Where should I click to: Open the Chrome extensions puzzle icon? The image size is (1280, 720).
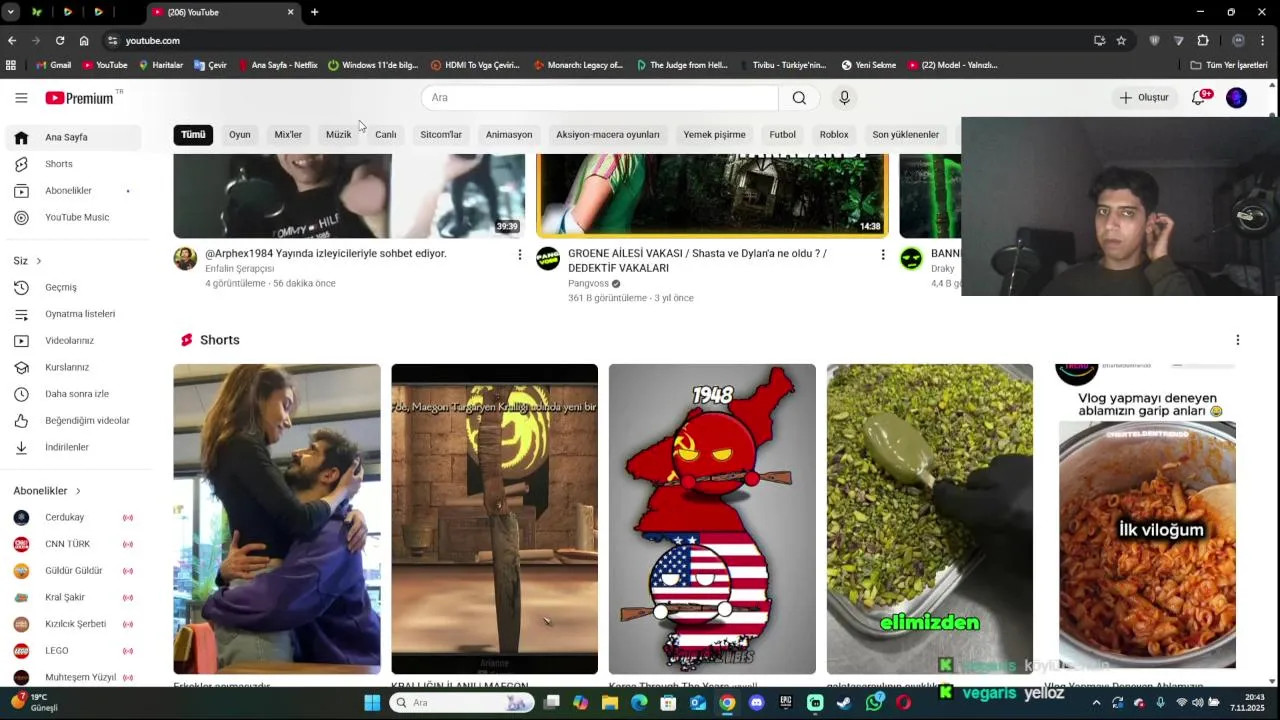click(1203, 40)
